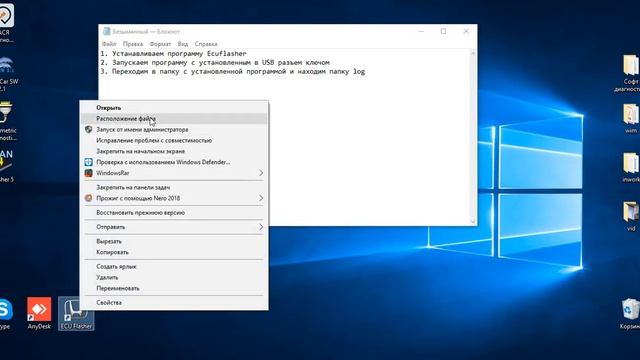
Task: Click the line starting "3. Переходим в папку"
Action: pyautogui.click(x=233, y=71)
